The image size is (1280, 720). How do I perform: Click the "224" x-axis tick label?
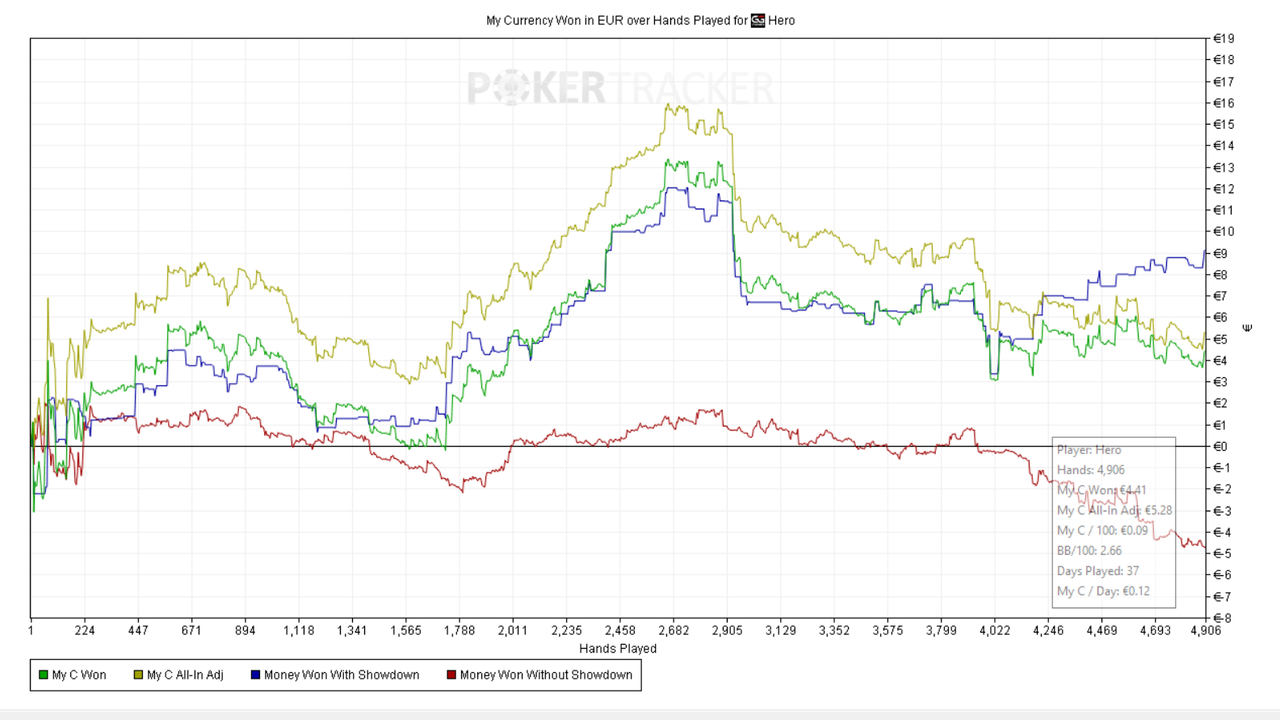[x=85, y=631]
